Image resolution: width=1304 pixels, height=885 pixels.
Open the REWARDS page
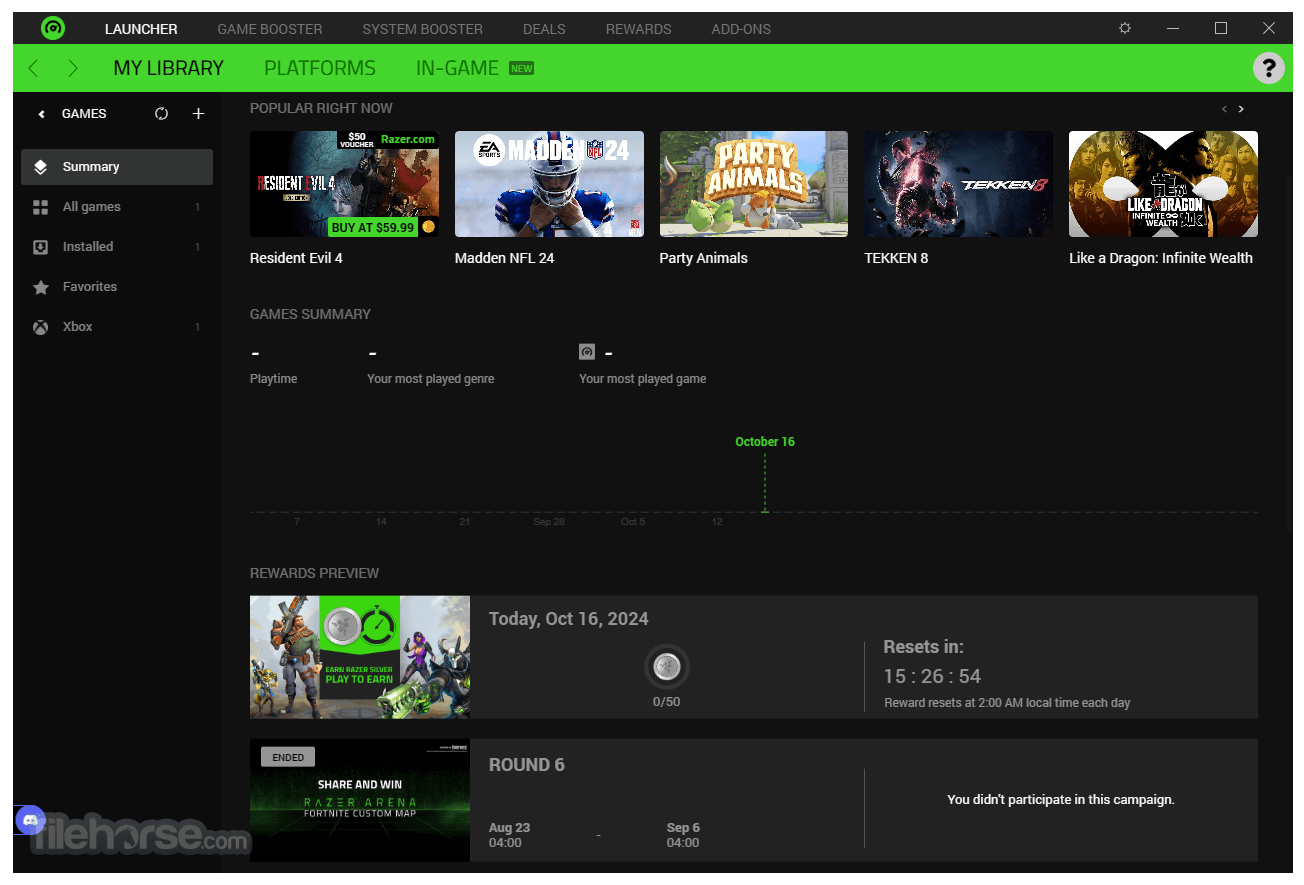[638, 28]
